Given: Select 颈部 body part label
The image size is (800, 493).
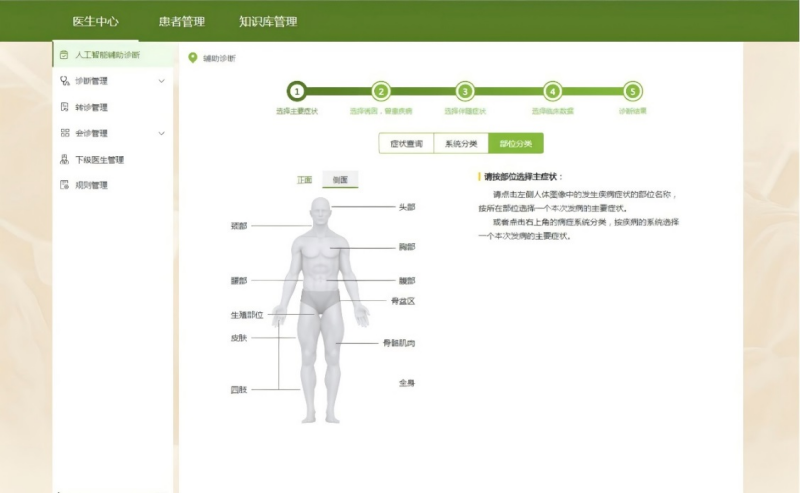Looking at the screenshot, I should pos(239,226).
